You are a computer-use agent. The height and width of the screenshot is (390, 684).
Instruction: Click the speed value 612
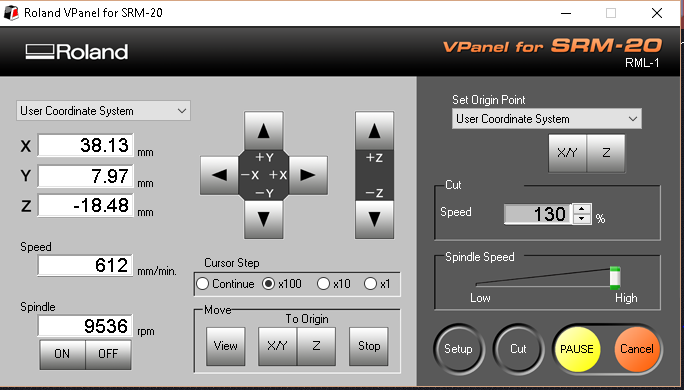86,266
